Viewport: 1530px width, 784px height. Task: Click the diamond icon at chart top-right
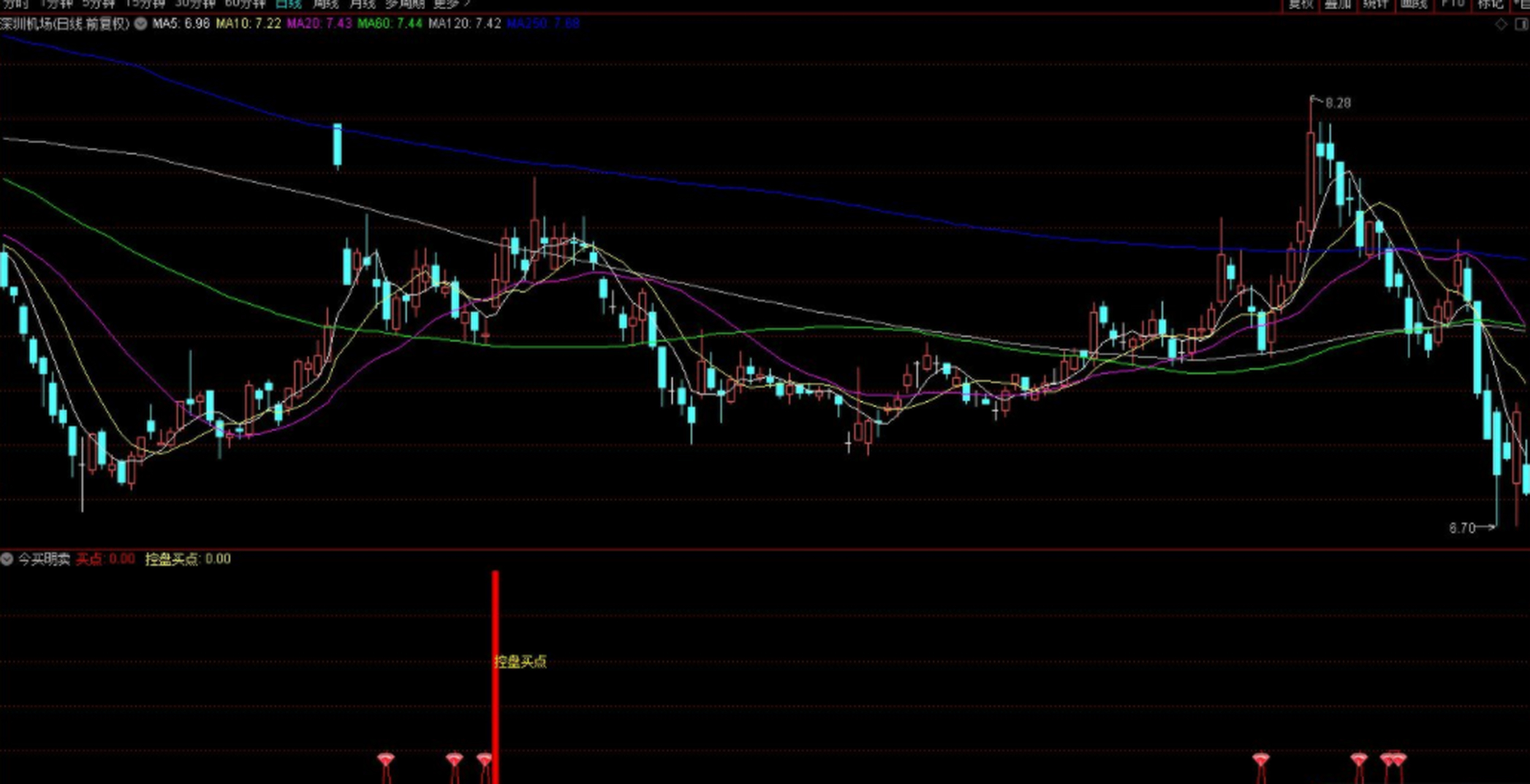tap(1501, 24)
